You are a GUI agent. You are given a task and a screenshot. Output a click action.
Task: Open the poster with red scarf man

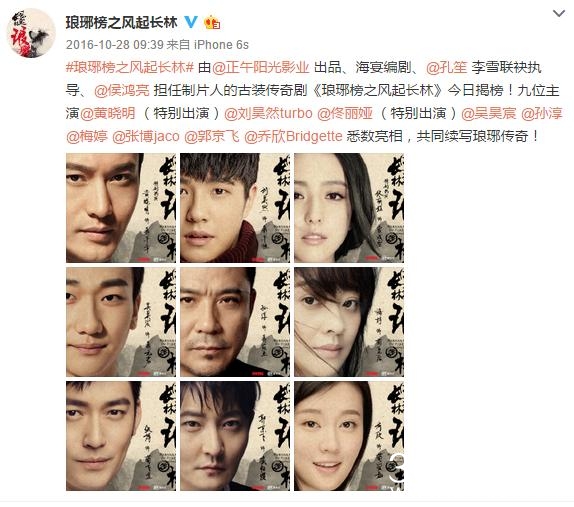(235, 208)
